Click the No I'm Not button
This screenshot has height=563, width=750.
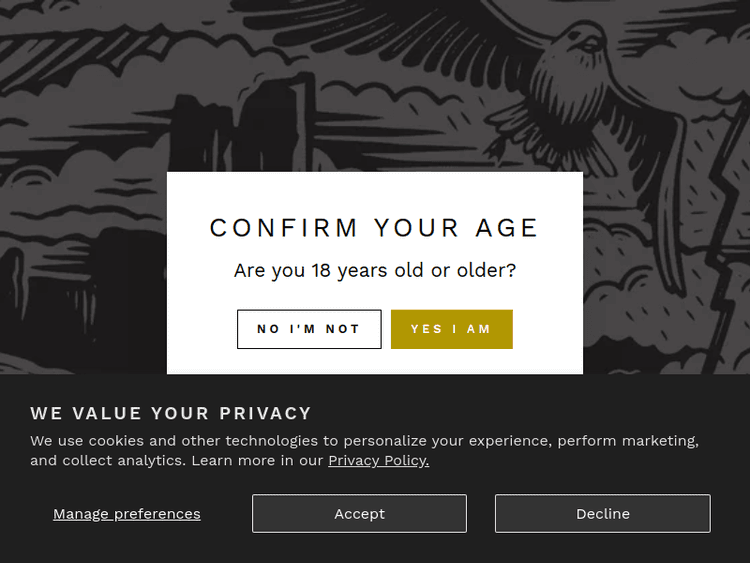pos(309,329)
